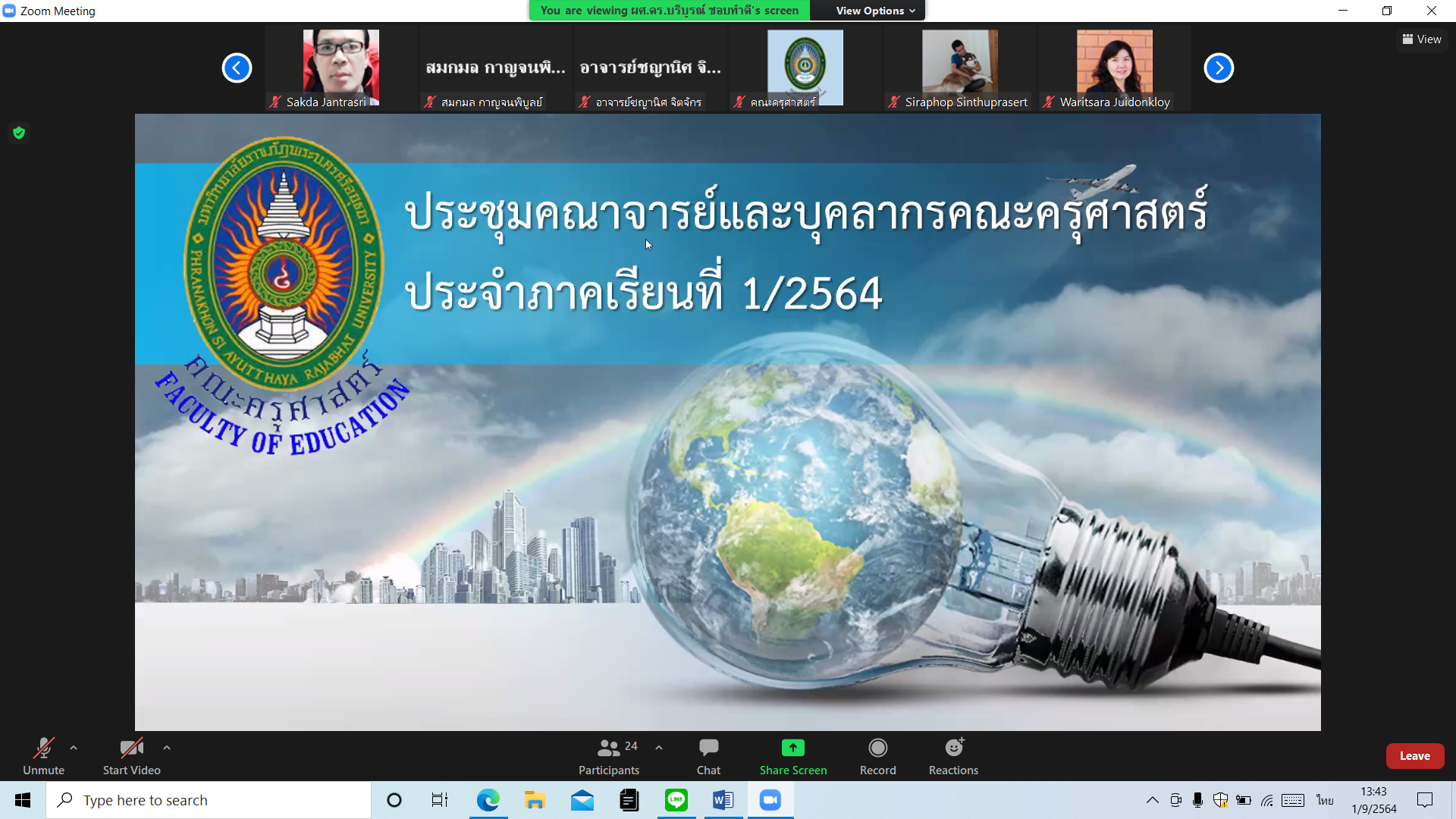This screenshot has width=1456, height=819.
Task: Expand the participants options caret
Action: pos(659,748)
